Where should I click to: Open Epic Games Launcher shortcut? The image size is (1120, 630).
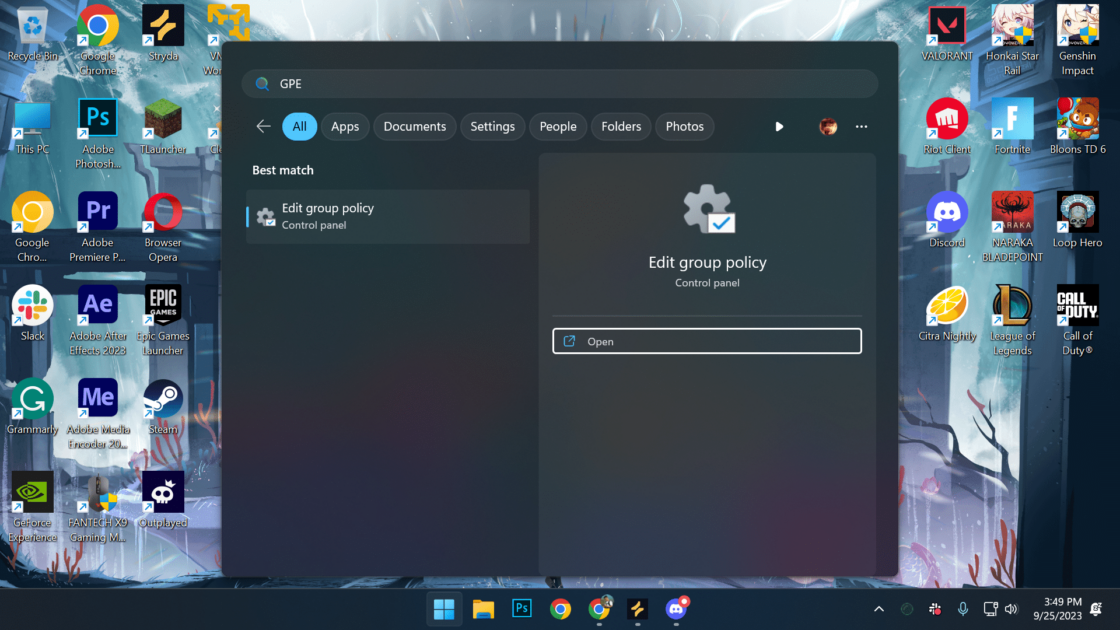pyautogui.click(x=163, y=320)
